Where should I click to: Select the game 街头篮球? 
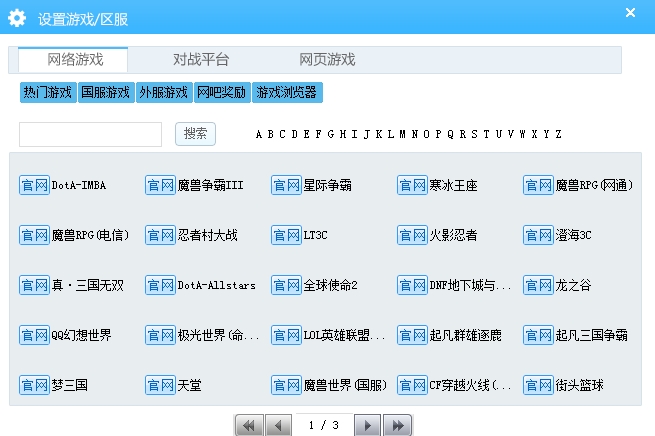(x=579, y=385)
